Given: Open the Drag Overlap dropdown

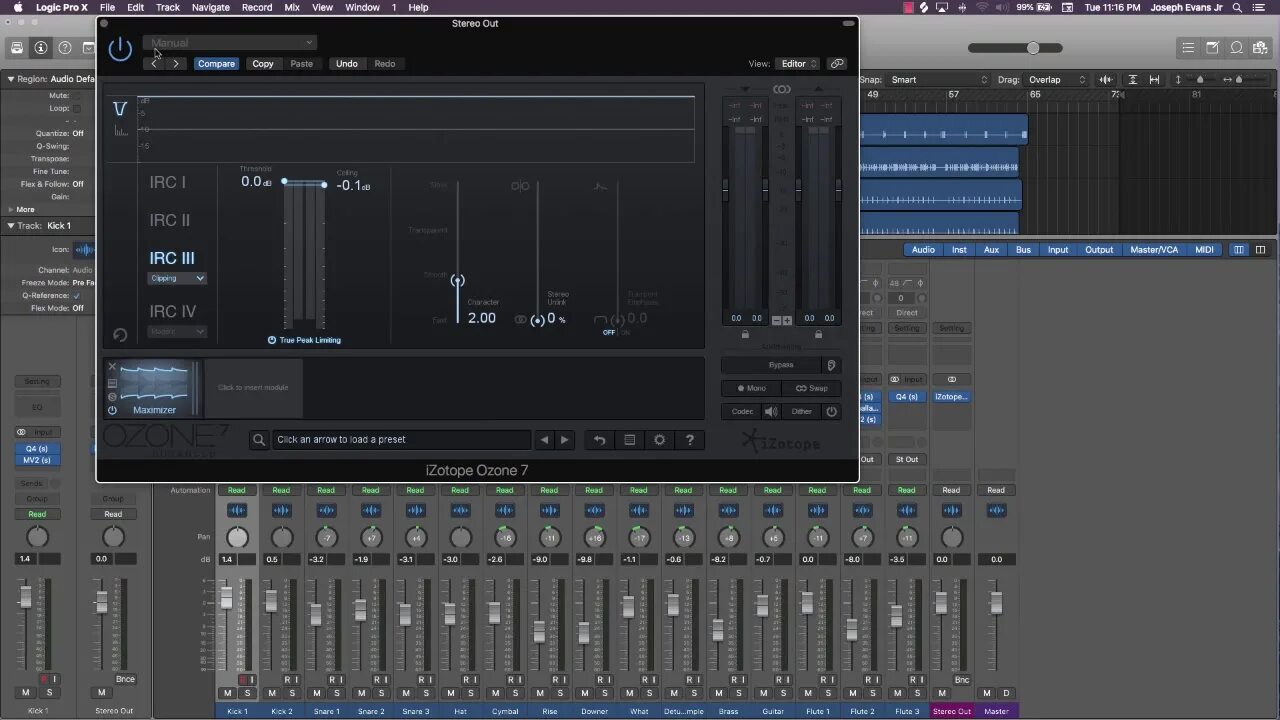Looking at the screenshot, I should 1057,80.
